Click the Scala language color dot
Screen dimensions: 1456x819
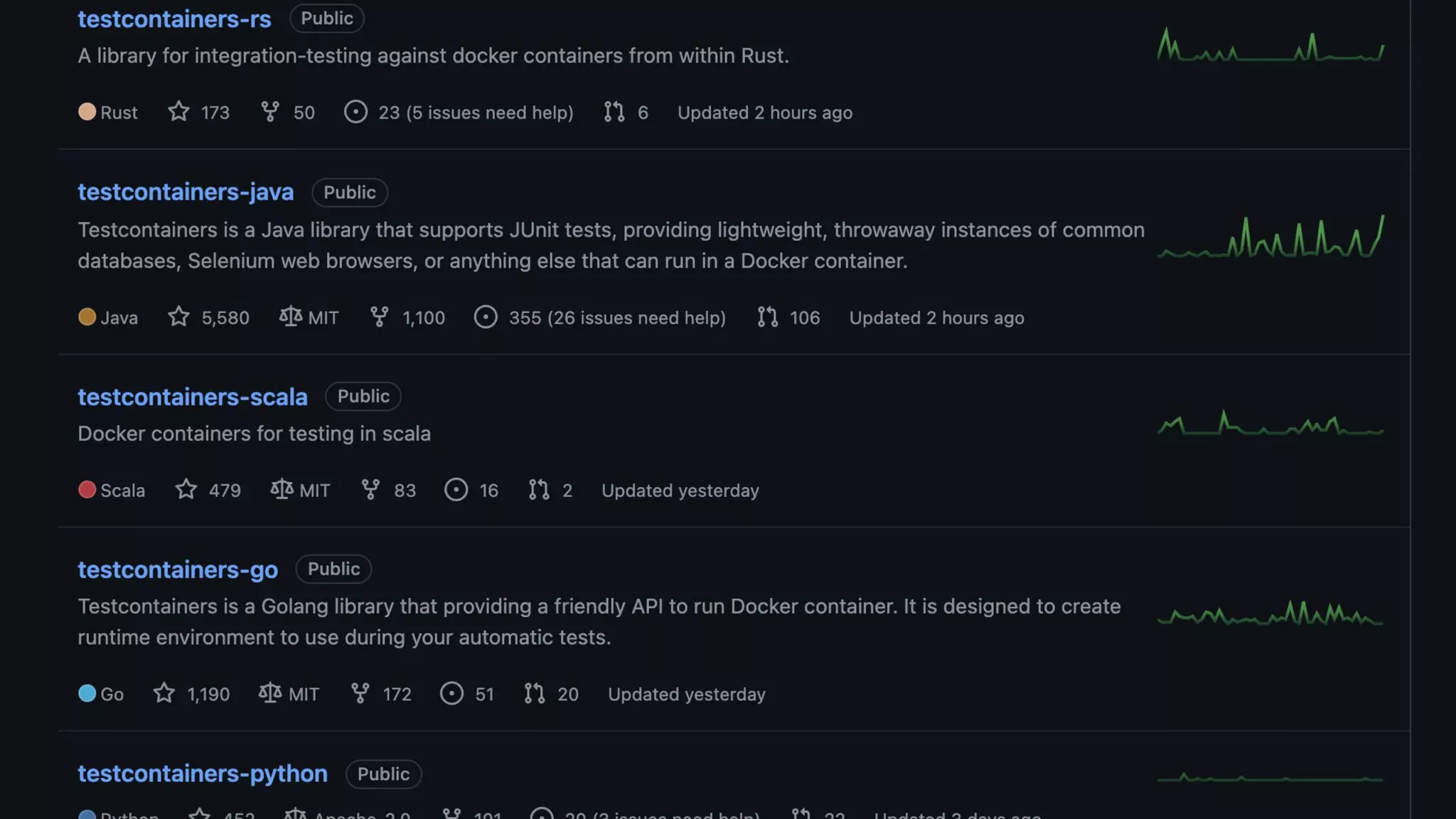(87, 490)
